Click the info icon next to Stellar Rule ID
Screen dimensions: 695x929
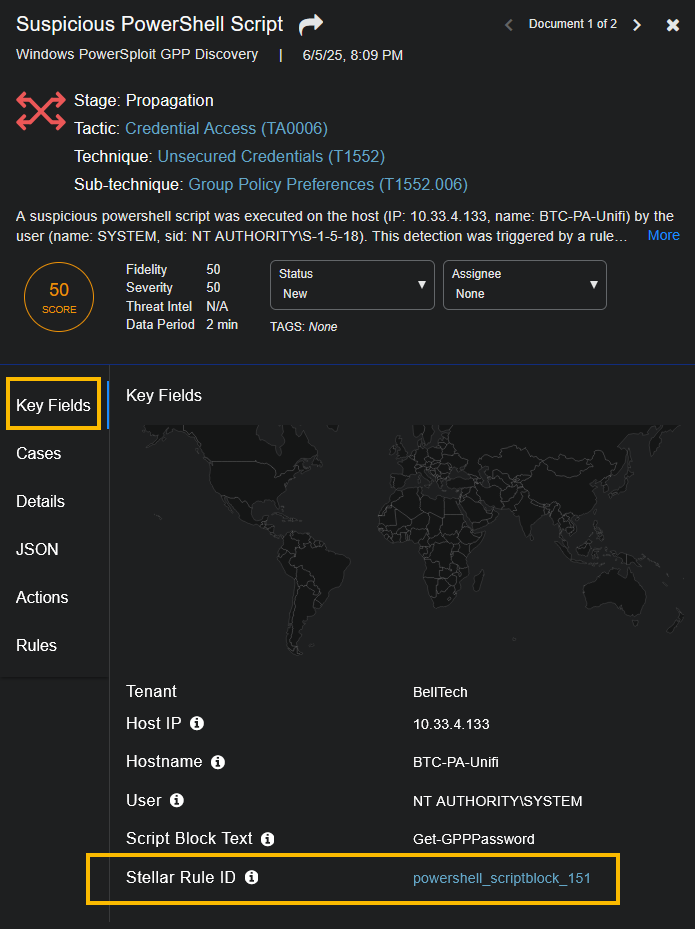[252, 877]
